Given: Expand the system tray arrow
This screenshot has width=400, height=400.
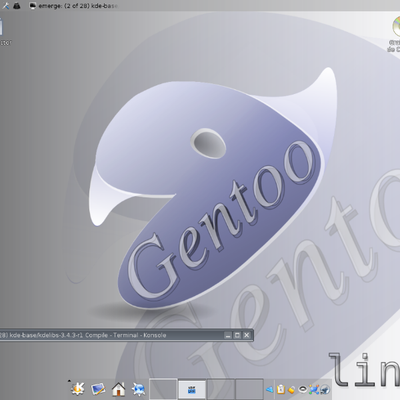Looking at the screenshot, I should click(269, 389).
